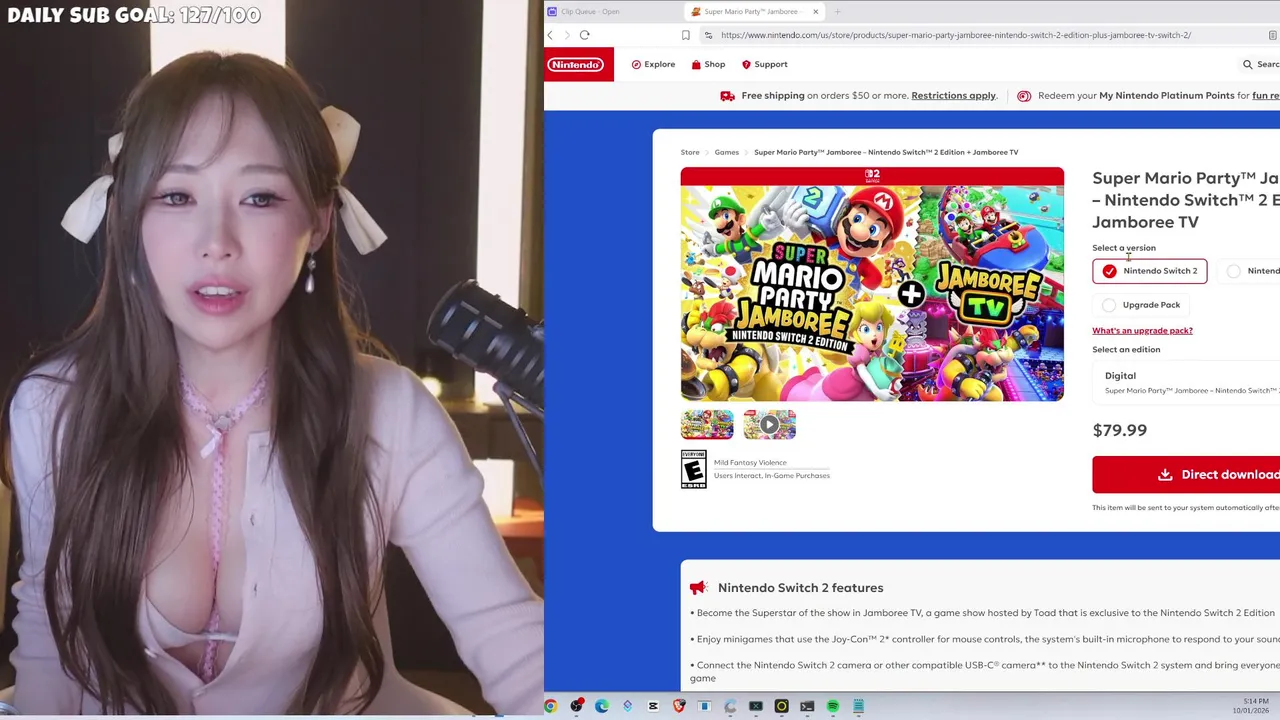Open the Support menu
The image size is (1280, 720).
click(764, 64)
